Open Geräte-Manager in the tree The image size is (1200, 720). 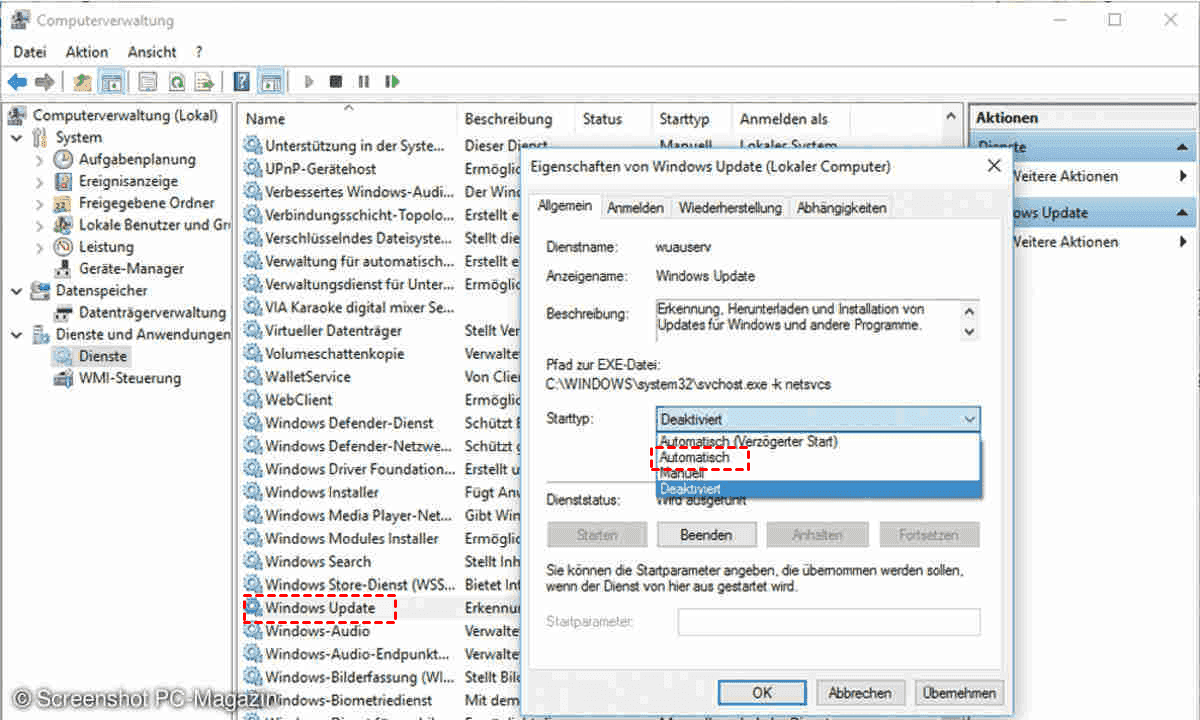(x=131, y=268)
